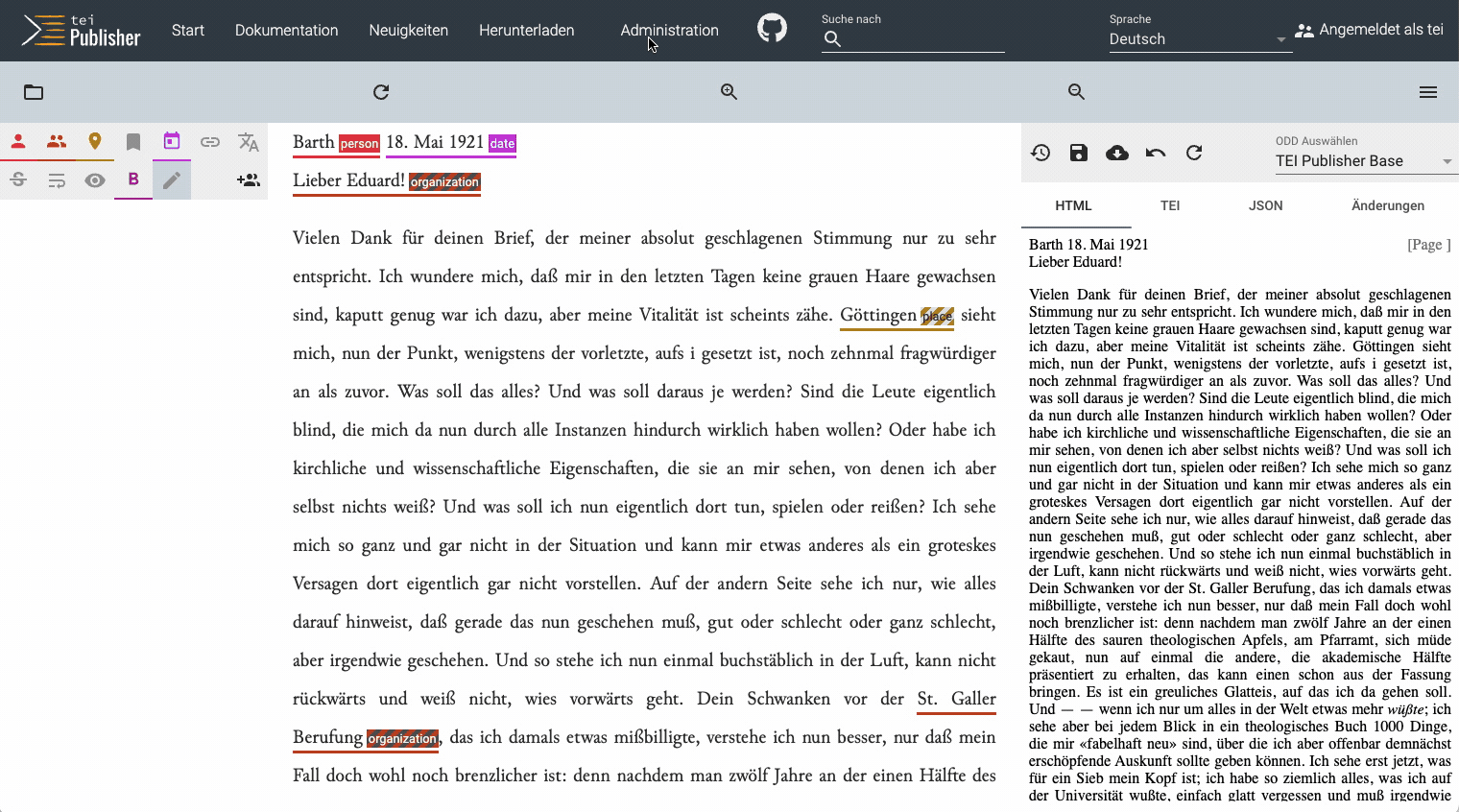Save the annotations with the floppy disk icon

(1079, 153)
